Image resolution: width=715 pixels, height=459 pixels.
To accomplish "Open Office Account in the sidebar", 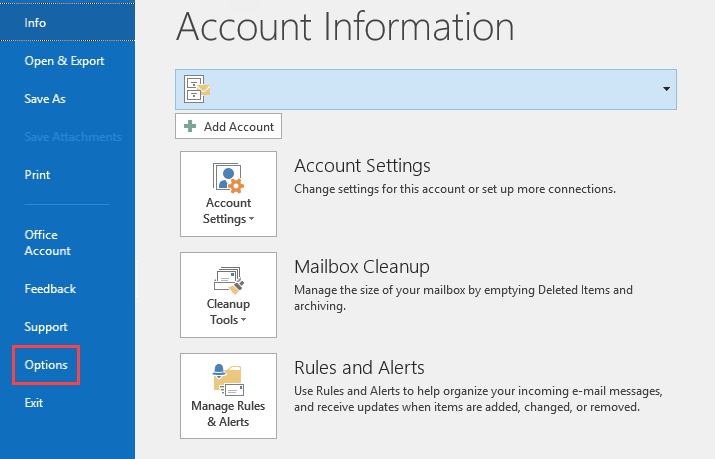I will click(x=48, y=243).
